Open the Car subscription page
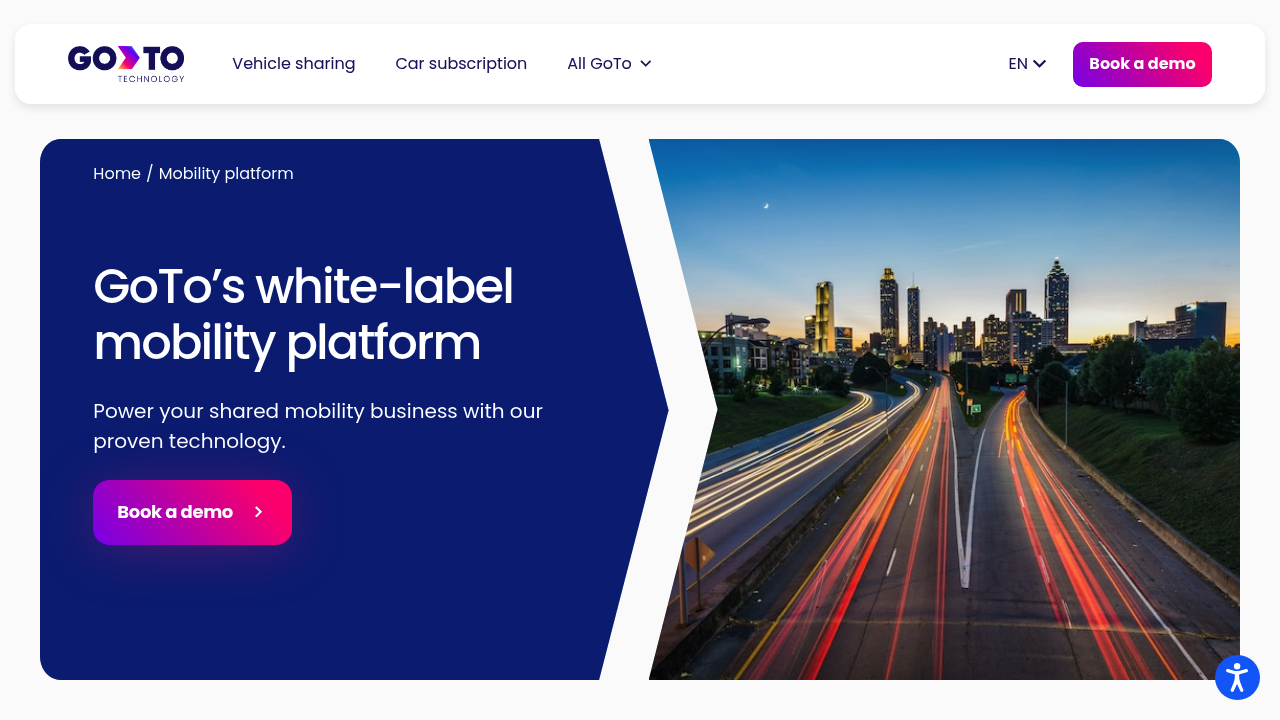Screen dimensions: 1280x720 [461, 64]
